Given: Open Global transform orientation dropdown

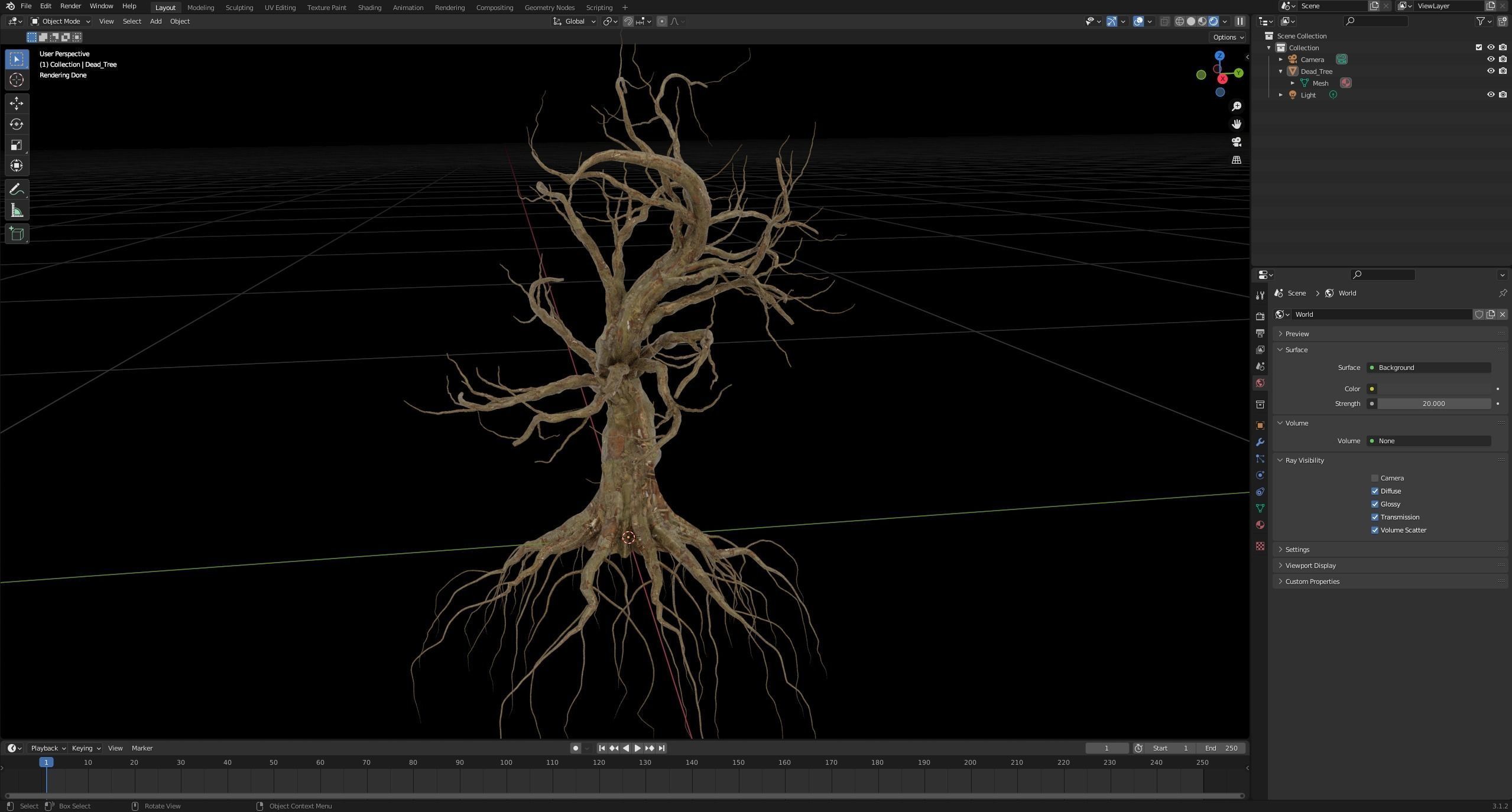Looking at the screenshot, I should 574,21.
